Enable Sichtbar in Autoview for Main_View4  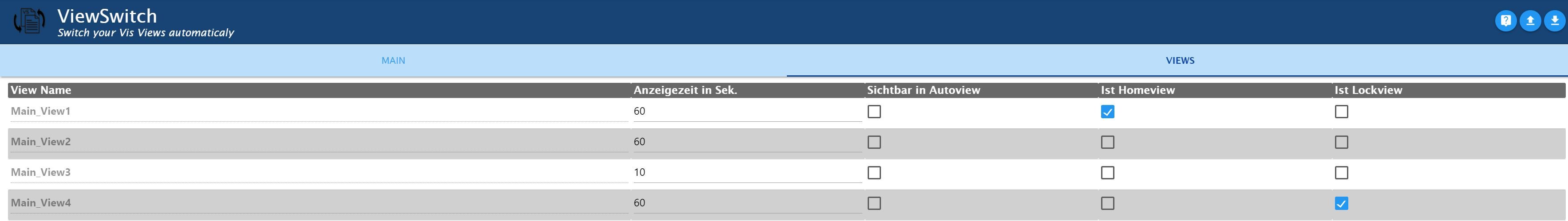click(x=874, y=203)
